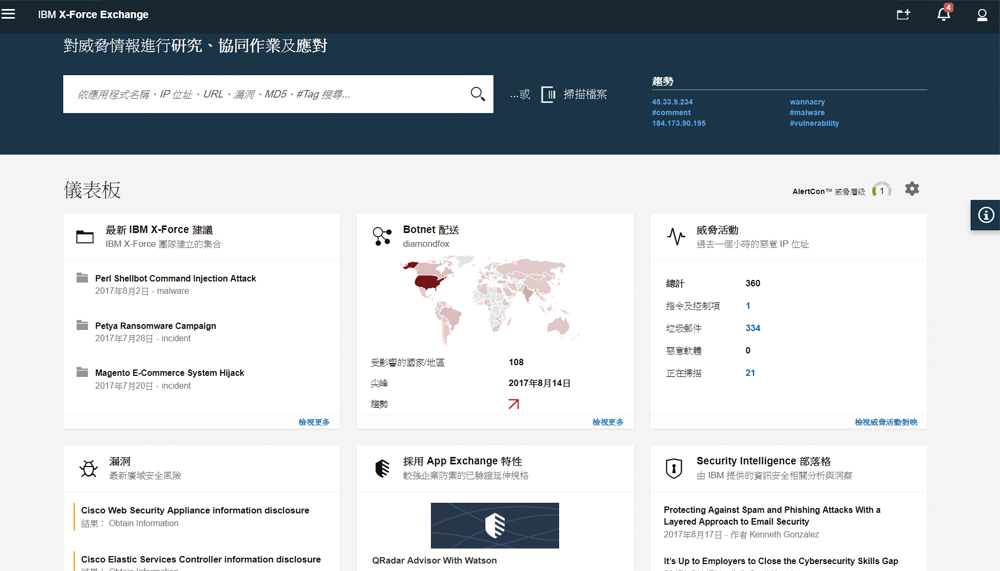Open Petya Ransomware Campaign collection
1000x571 pixels.
pos(156,325)
